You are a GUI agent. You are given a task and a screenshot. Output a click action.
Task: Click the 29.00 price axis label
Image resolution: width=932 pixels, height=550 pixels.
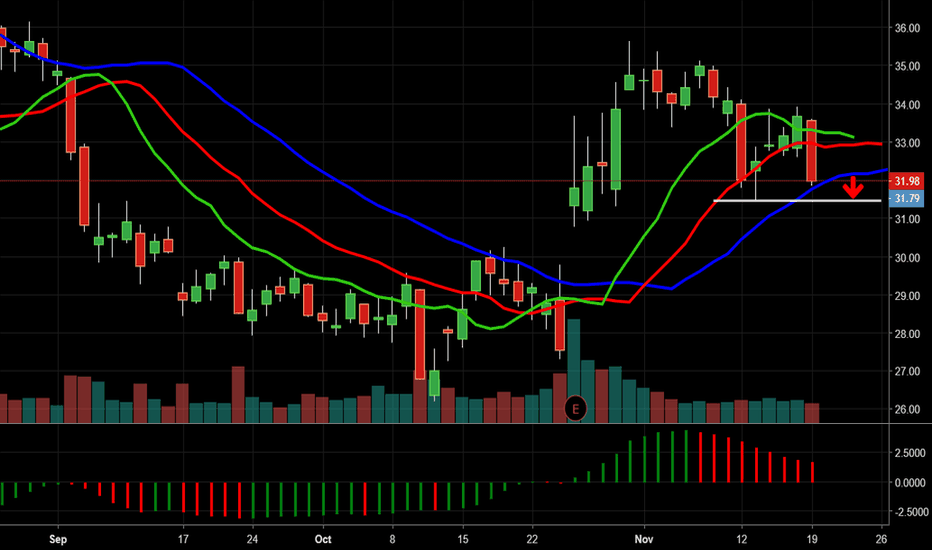pyautogui.click(x=908, y=296)
